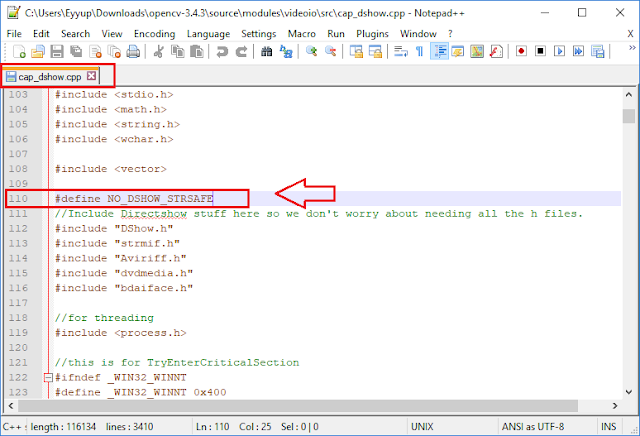Open the Macro menu

coord(302,34)
